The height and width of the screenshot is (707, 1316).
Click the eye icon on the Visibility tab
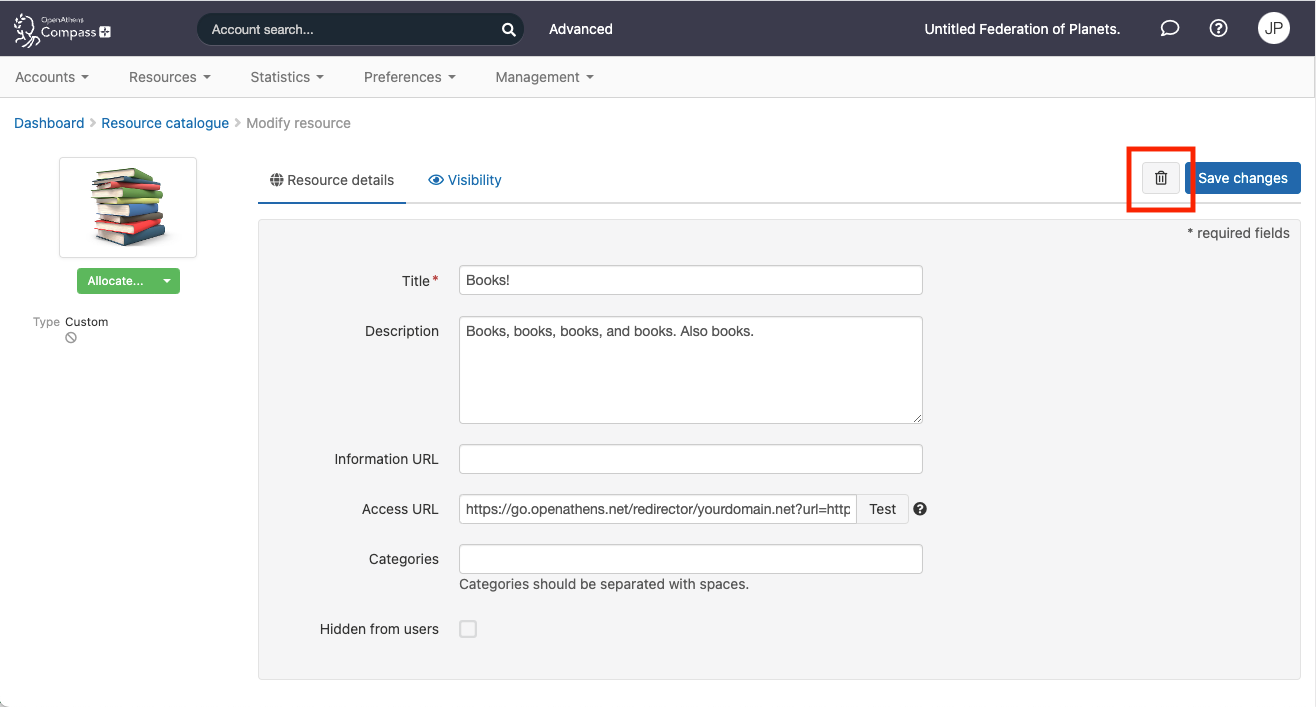(x=435, y=180)
